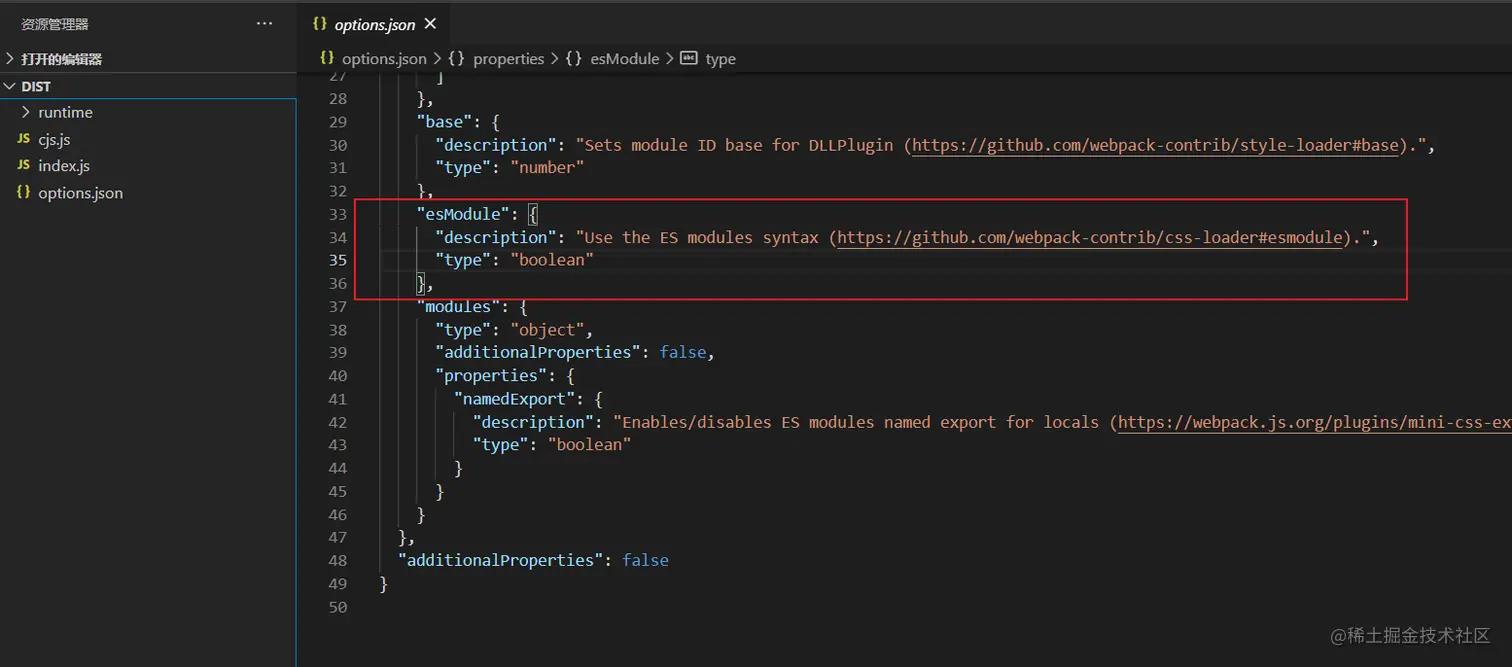Click the "object" value on line 38
The height and width of the screenshot is (667, 1512).
coord(547,329)
